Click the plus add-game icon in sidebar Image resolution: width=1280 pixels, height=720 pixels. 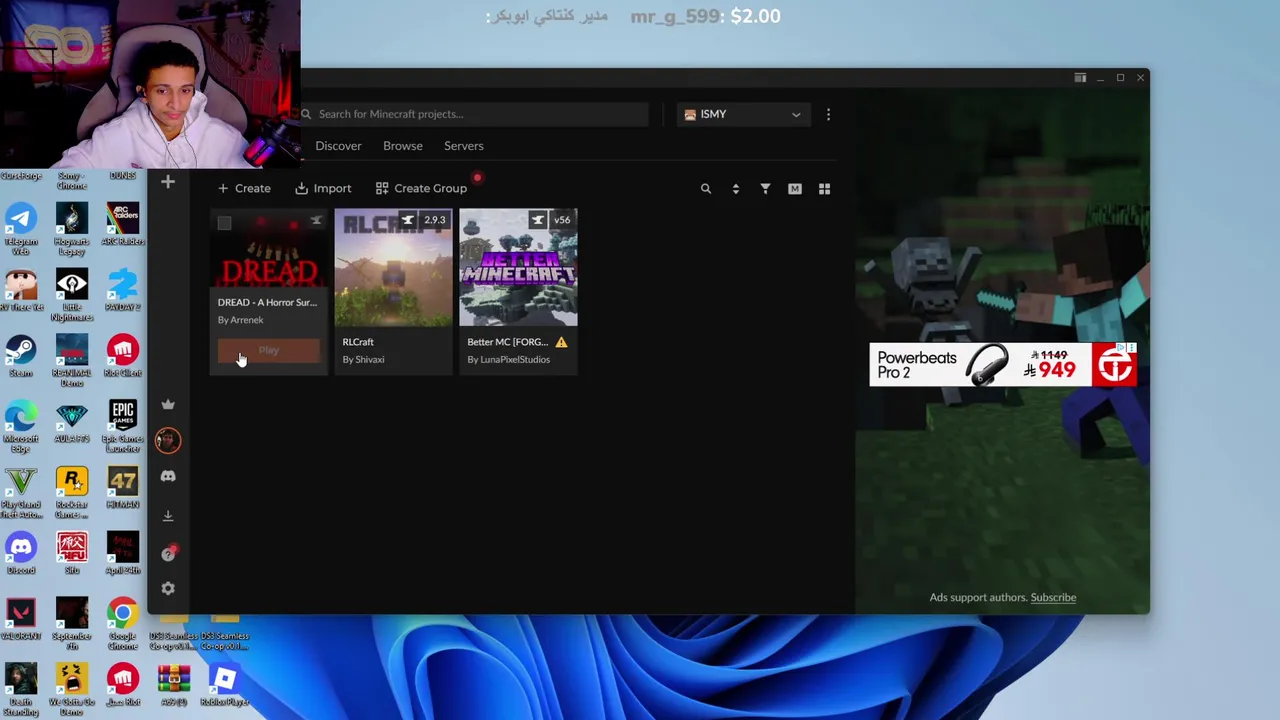(168, 182)
